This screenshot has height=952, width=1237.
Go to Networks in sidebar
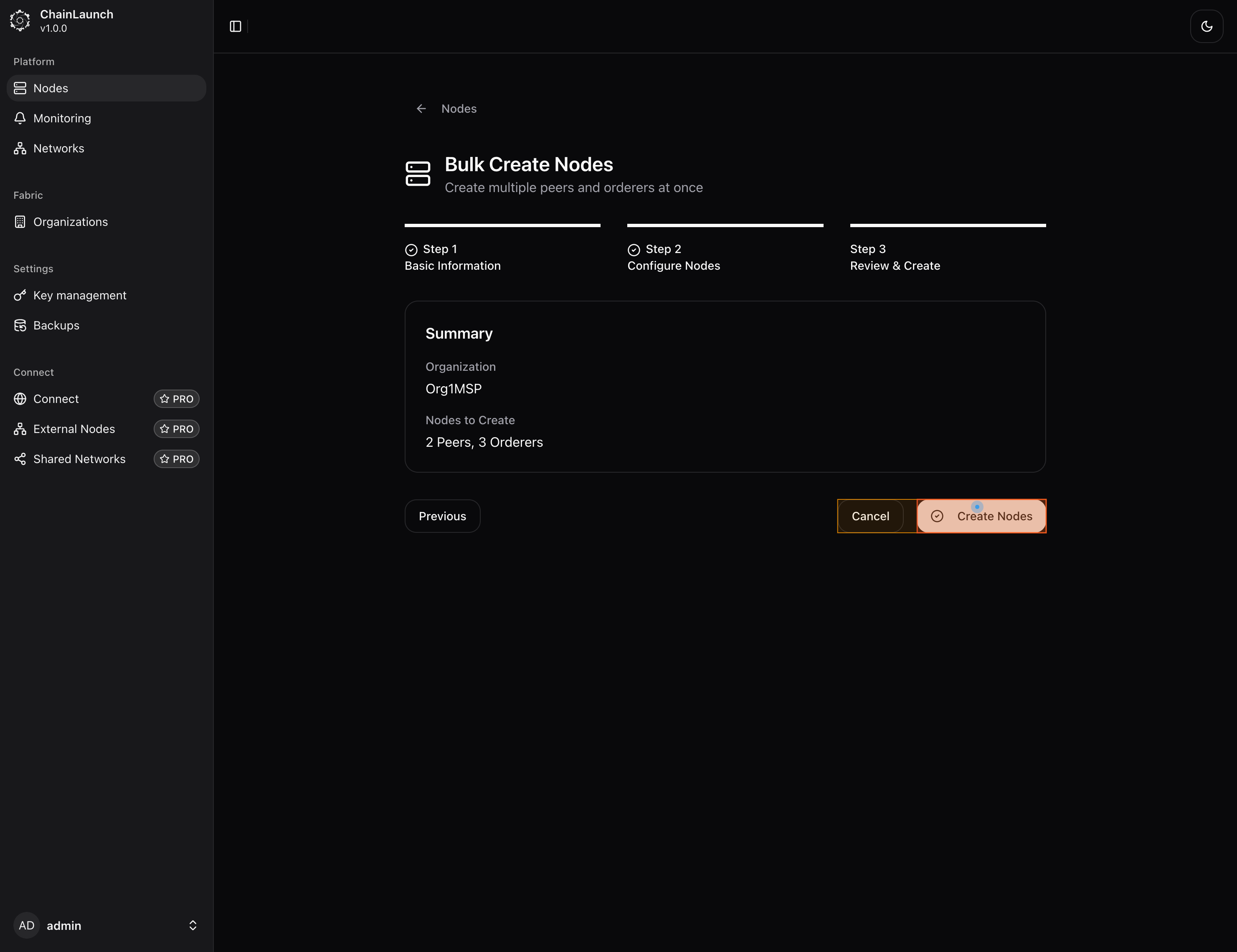point(58,148)
